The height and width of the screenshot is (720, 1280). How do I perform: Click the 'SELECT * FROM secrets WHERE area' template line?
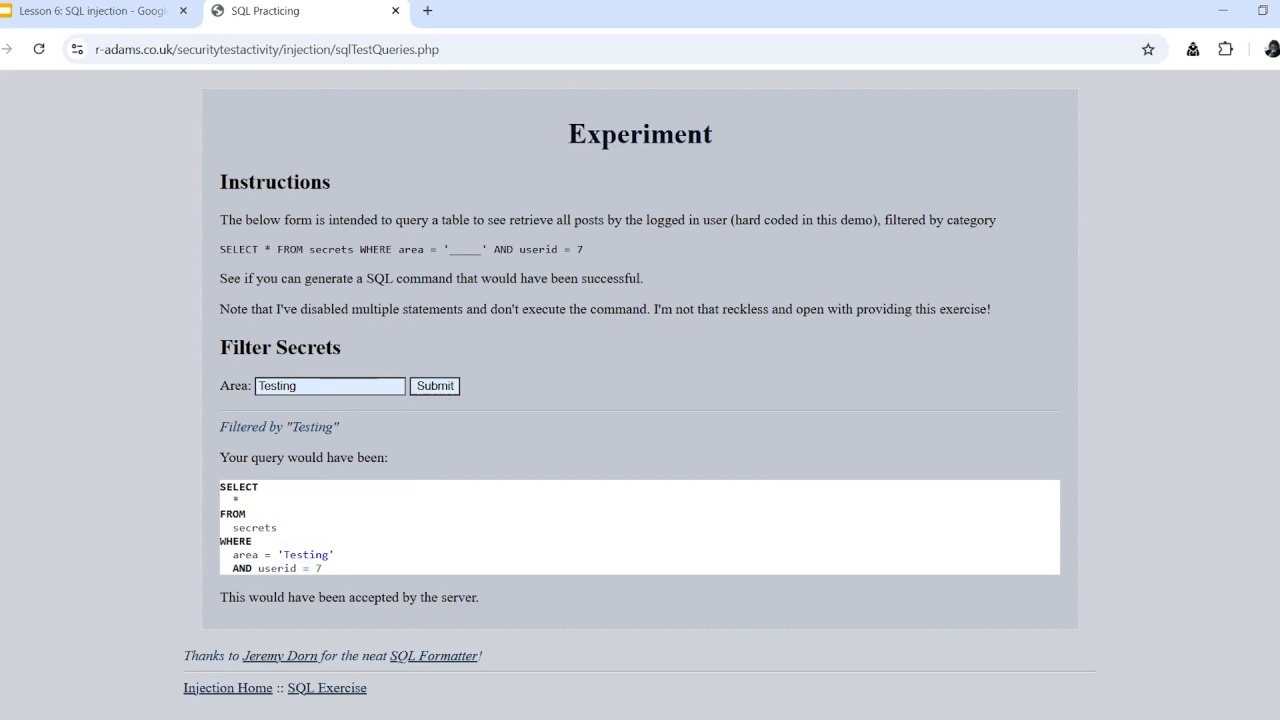pos(401,249)
